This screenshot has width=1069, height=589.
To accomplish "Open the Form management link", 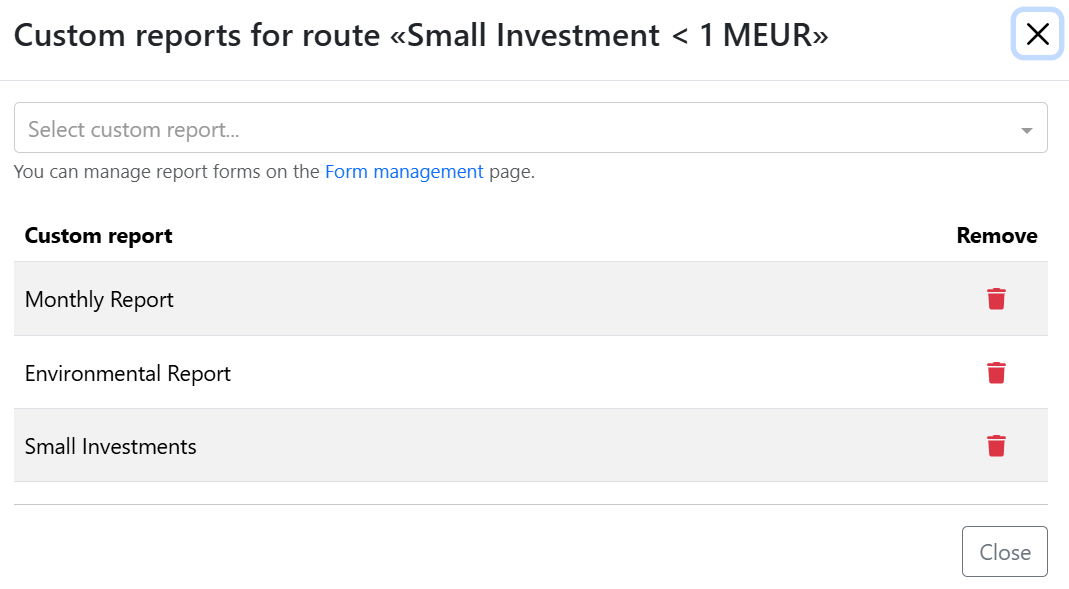I will pos(404,172).
